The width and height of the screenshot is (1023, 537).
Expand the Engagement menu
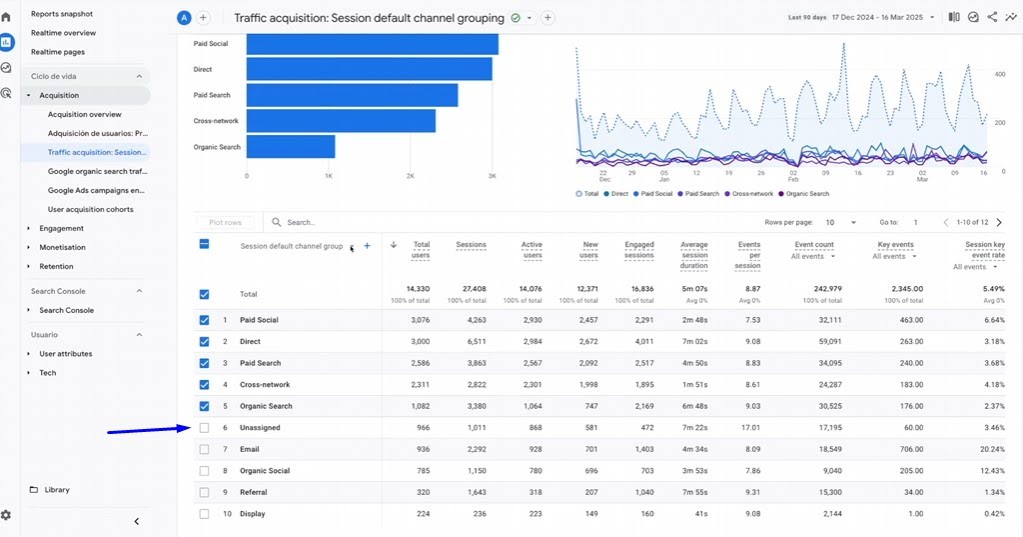(x=61, y=228)
